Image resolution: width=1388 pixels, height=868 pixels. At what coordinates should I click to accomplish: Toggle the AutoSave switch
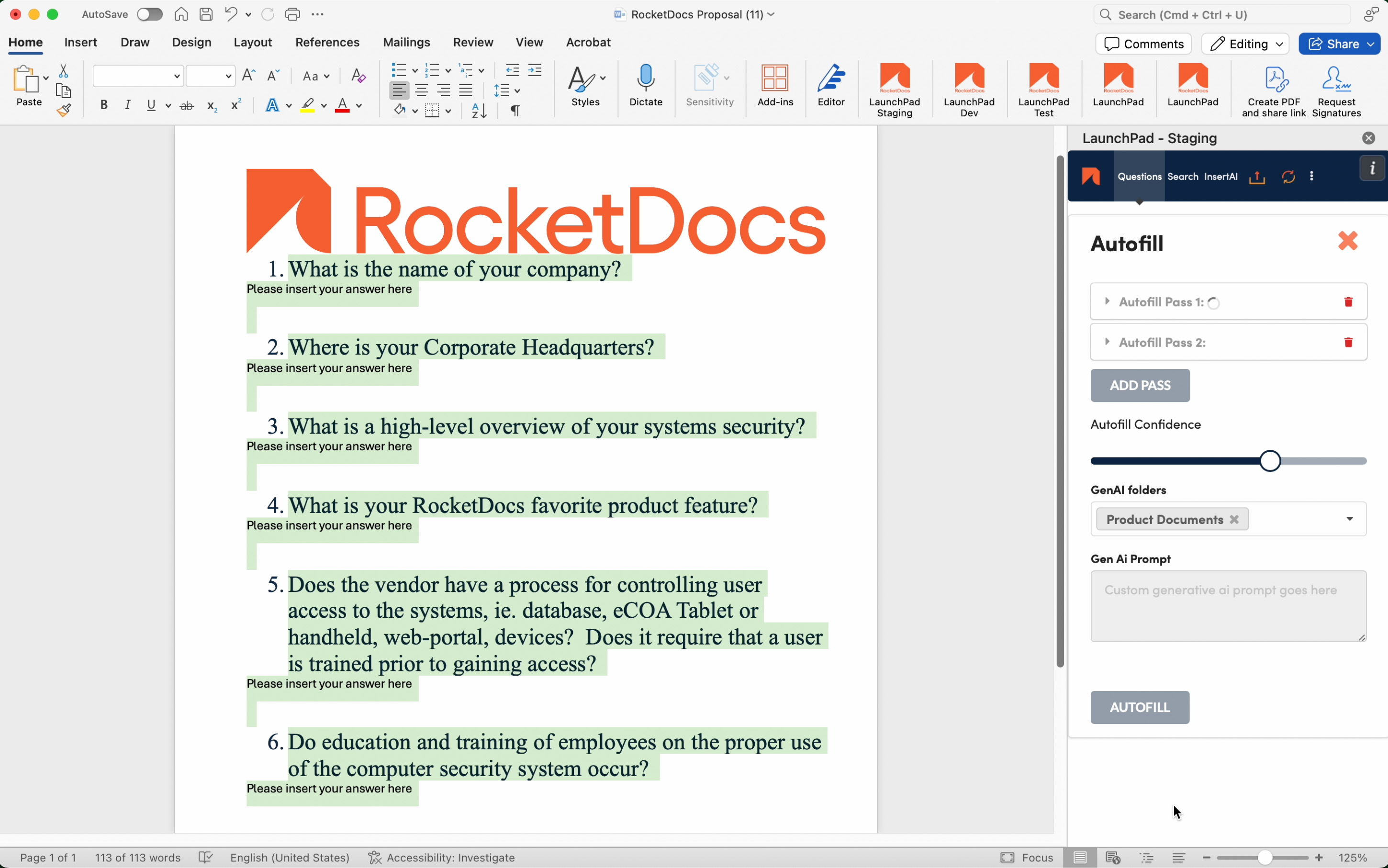click(x=149, y=14)
